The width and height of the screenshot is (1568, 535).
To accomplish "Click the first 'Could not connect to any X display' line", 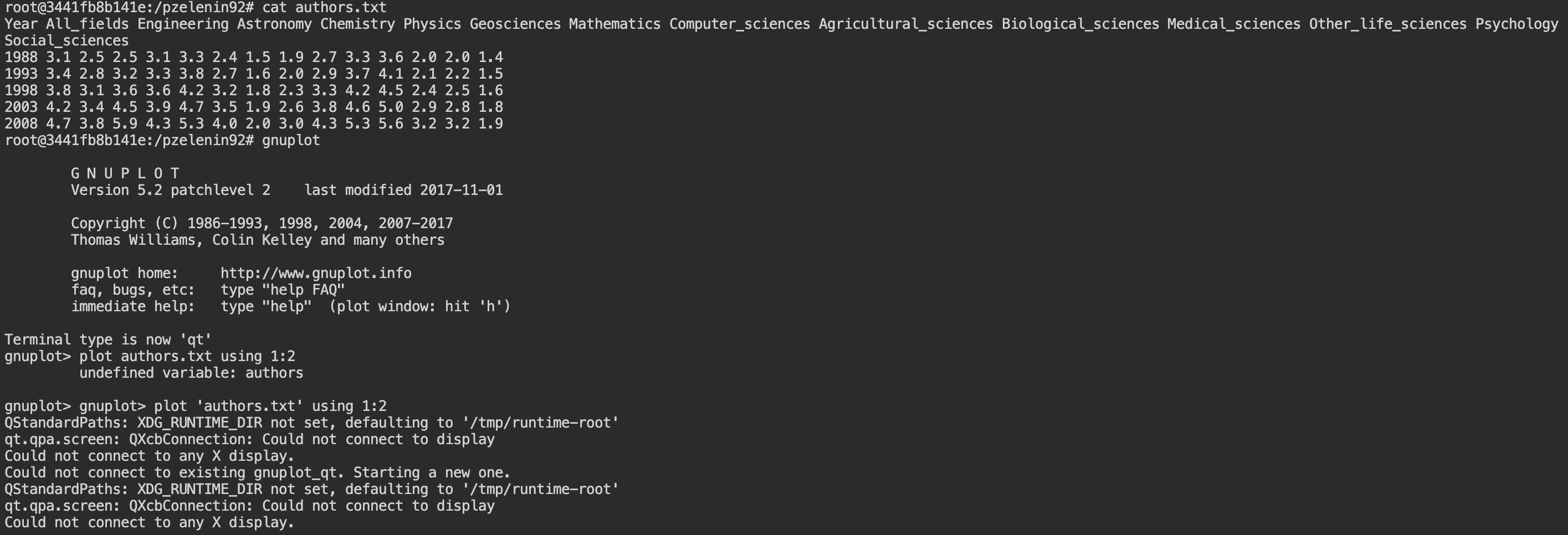I will pos(149,456).
